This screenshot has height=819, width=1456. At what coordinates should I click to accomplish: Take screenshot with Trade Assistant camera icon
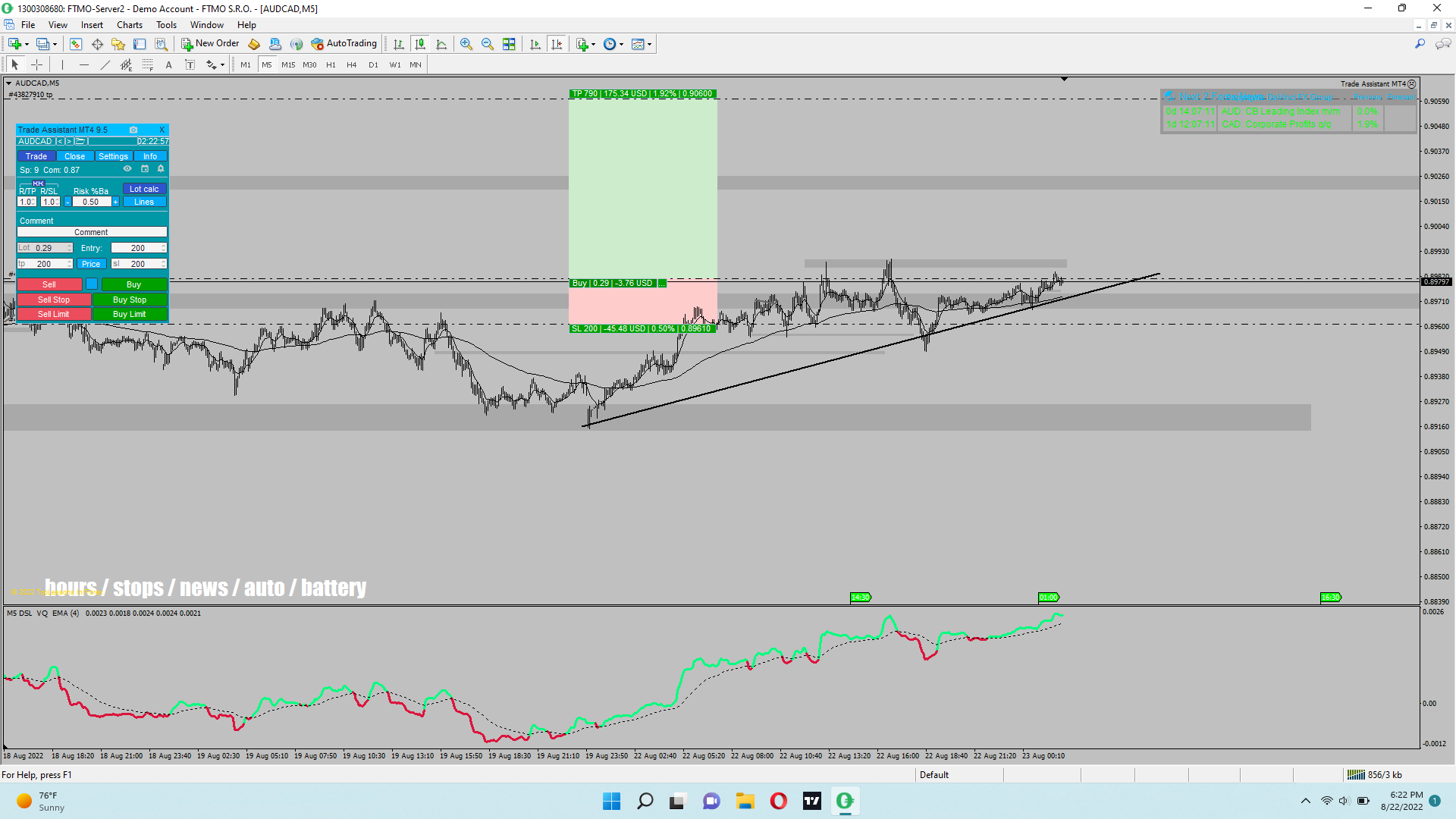tap(133, 130)
